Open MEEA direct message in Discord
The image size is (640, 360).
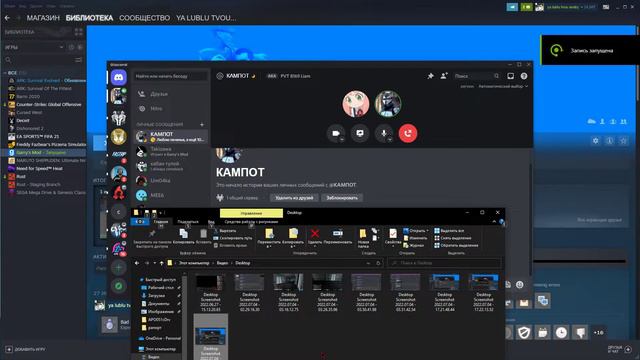pyautogui.click(x=170, y=195)
